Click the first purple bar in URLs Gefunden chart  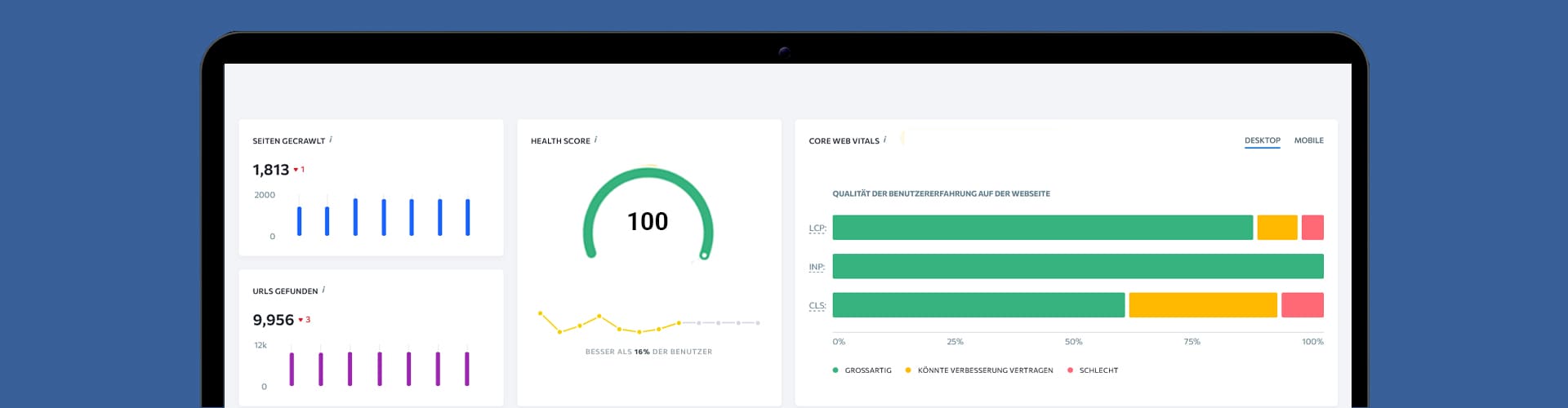pos(292,369)
